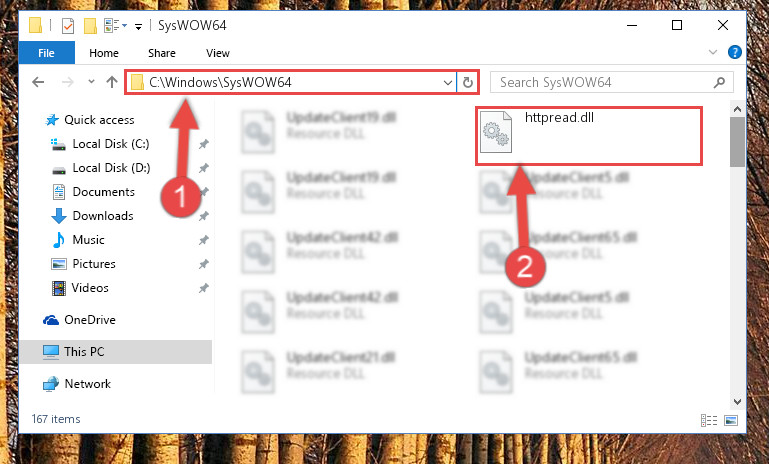
Task: Go back with the back arrow
Action: pyautogui.click(x=38, y=82)
